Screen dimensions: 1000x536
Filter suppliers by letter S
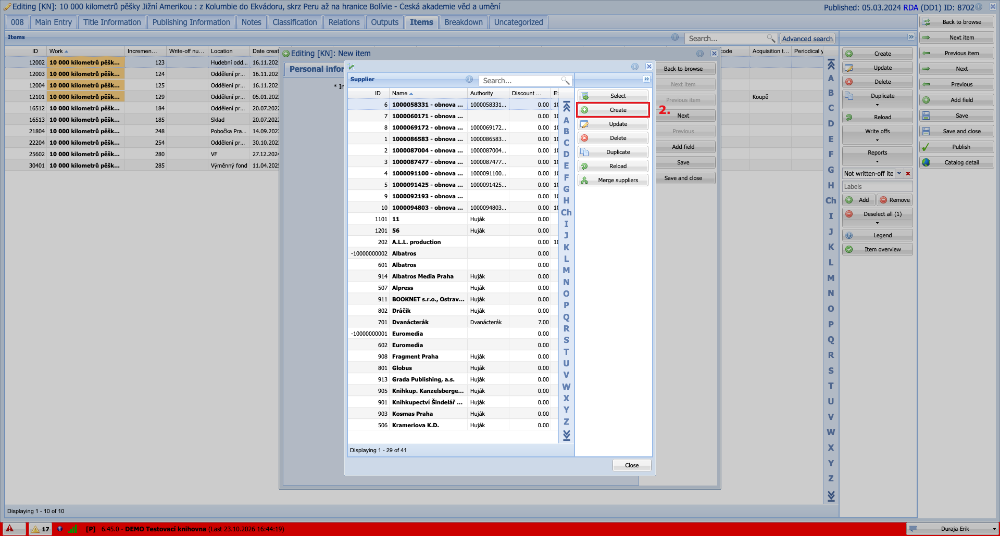tap(566, 339)
